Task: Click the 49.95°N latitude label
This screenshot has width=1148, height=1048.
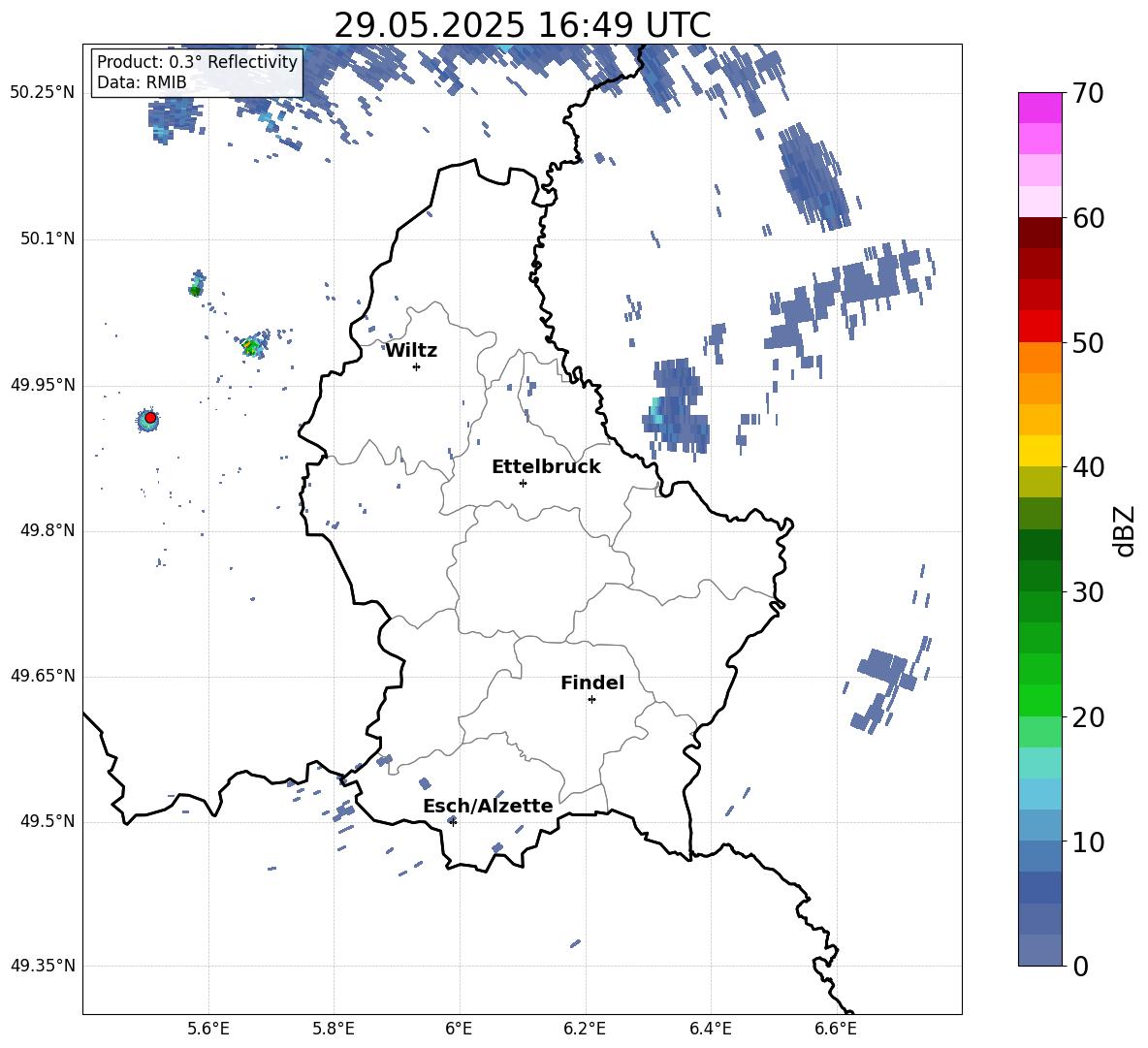Action: coord(43,385)
